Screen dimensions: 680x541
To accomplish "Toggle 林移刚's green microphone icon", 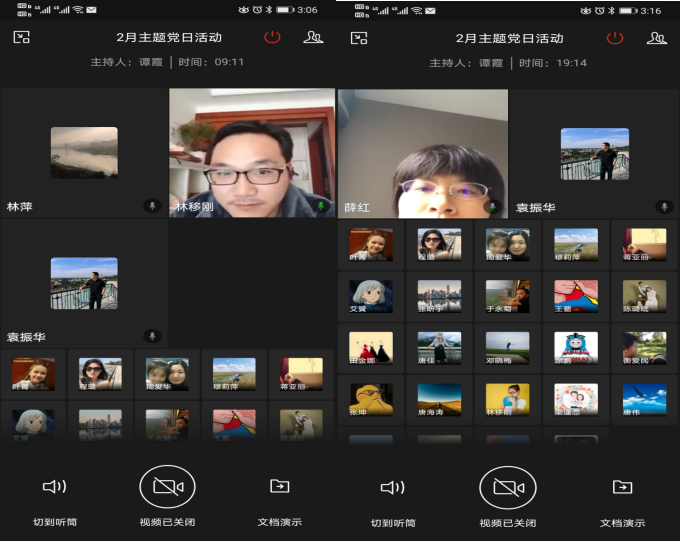I will point(321,206).
